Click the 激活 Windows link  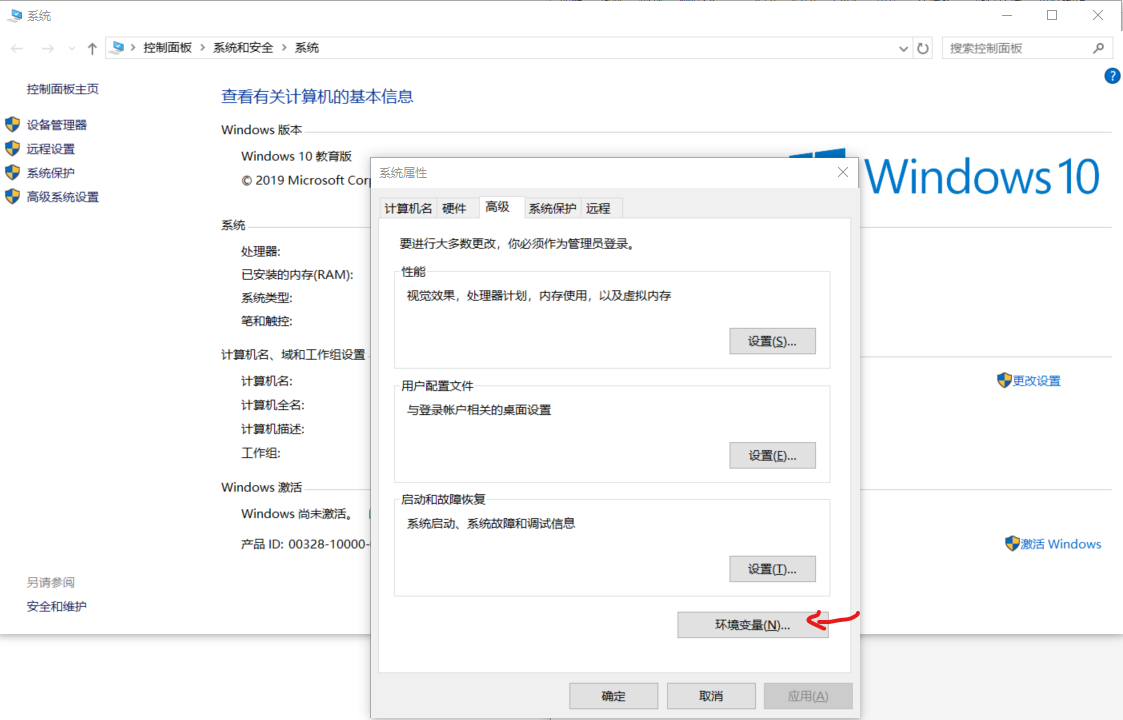click(x=1061, y=544)
